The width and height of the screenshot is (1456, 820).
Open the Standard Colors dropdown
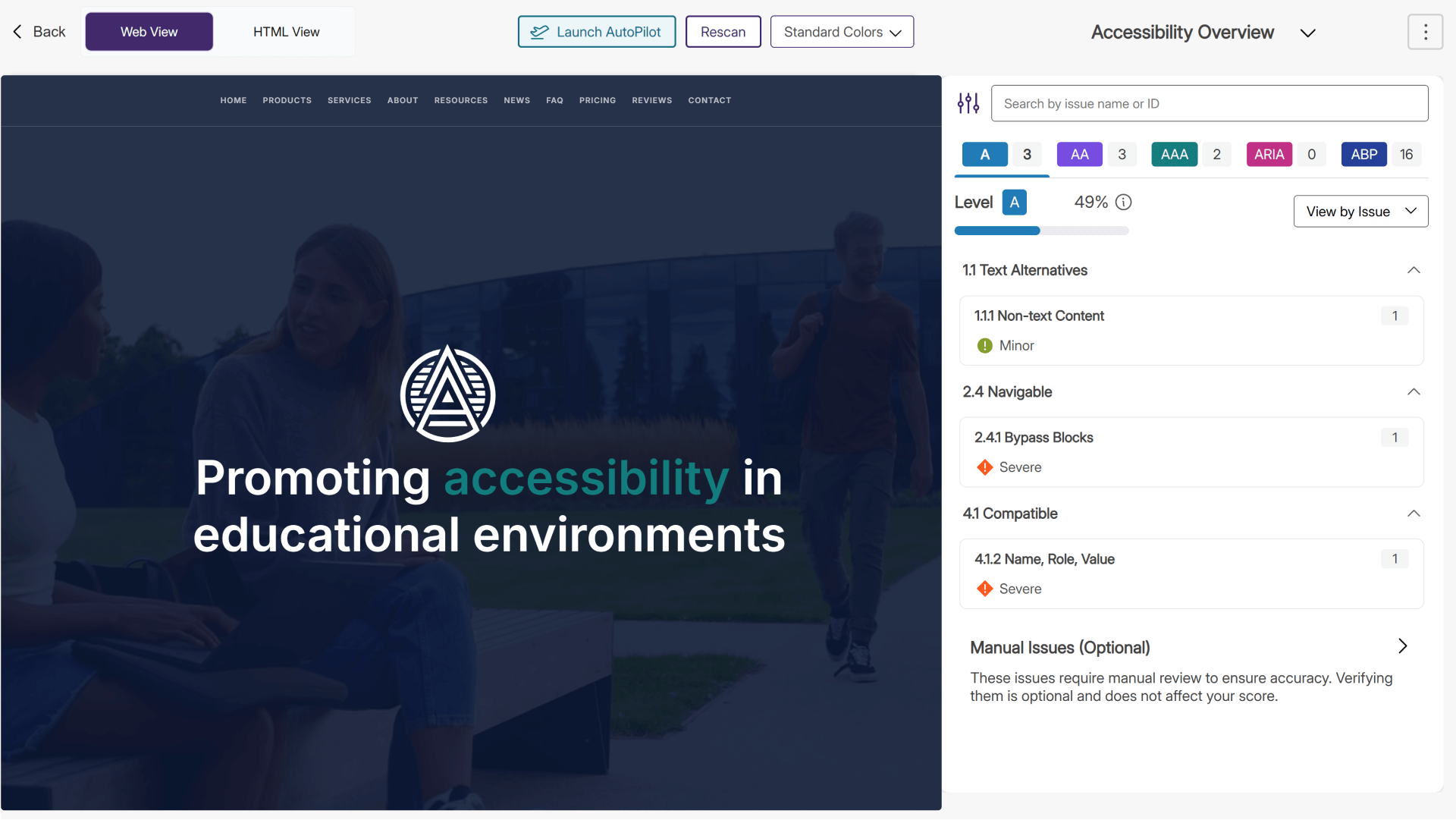tap(842, 32)
